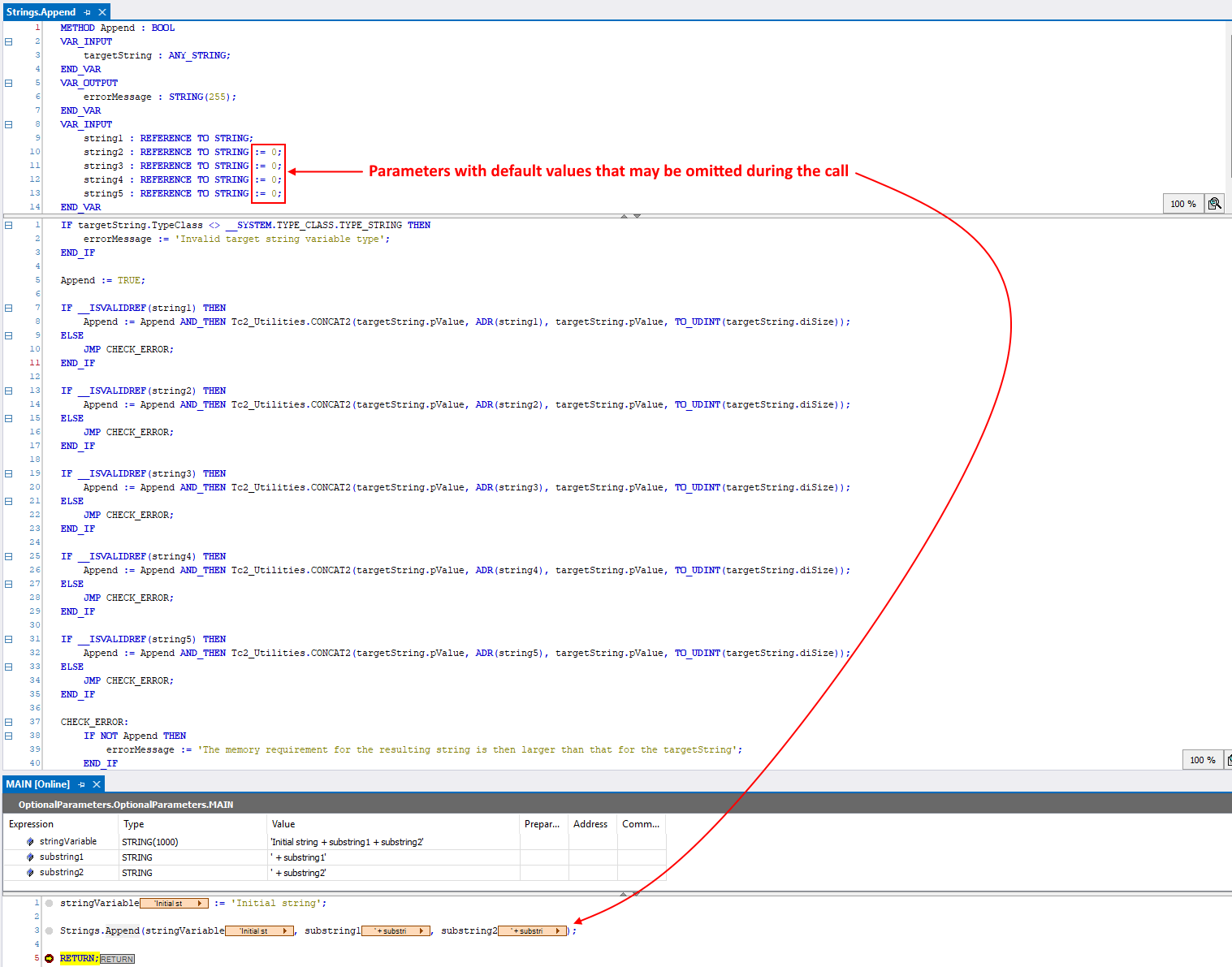Select the substring1 expression row
1232x967 pixels.
335,857
